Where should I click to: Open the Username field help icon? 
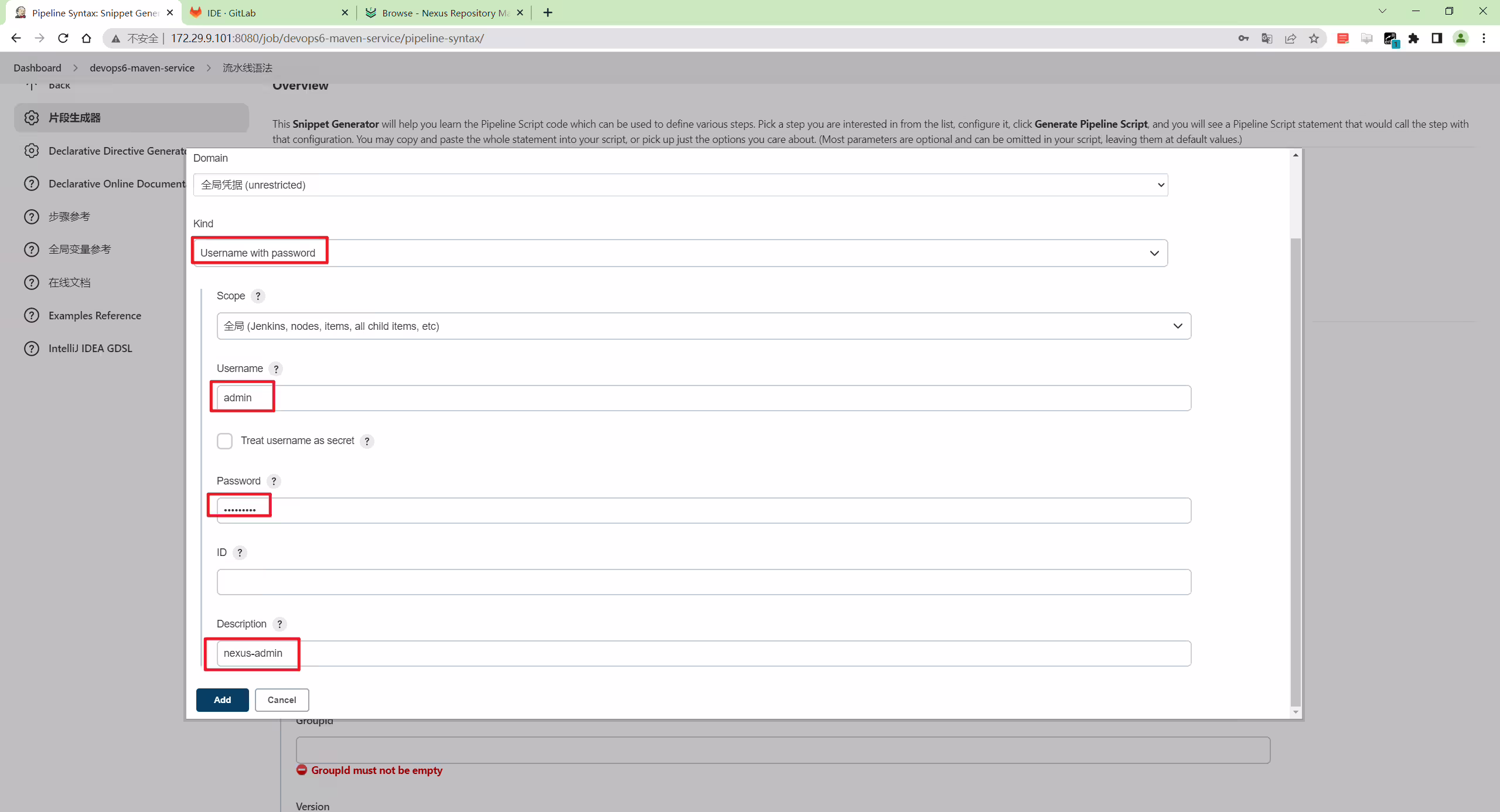pyautogui.click(x=276, y=369)
